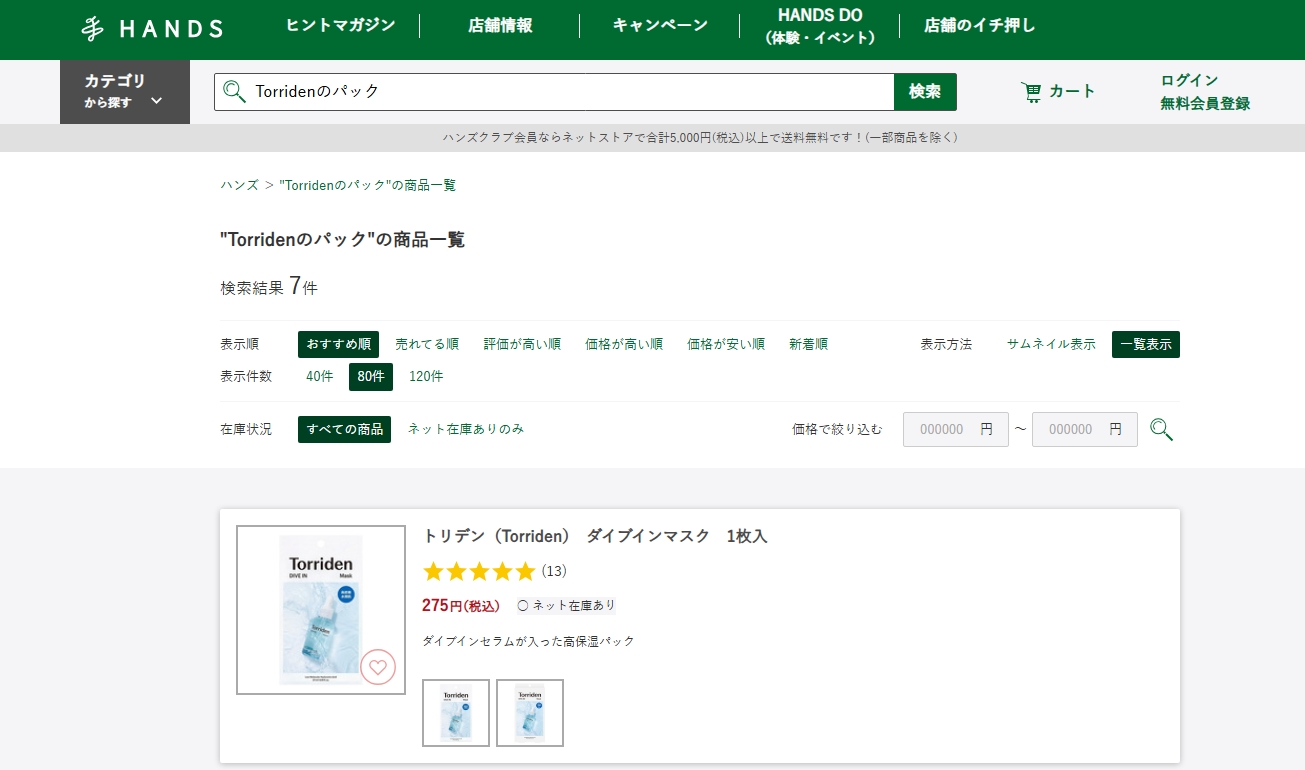Sort by 新着順
1305x770 pixels.
click(808, 344)
